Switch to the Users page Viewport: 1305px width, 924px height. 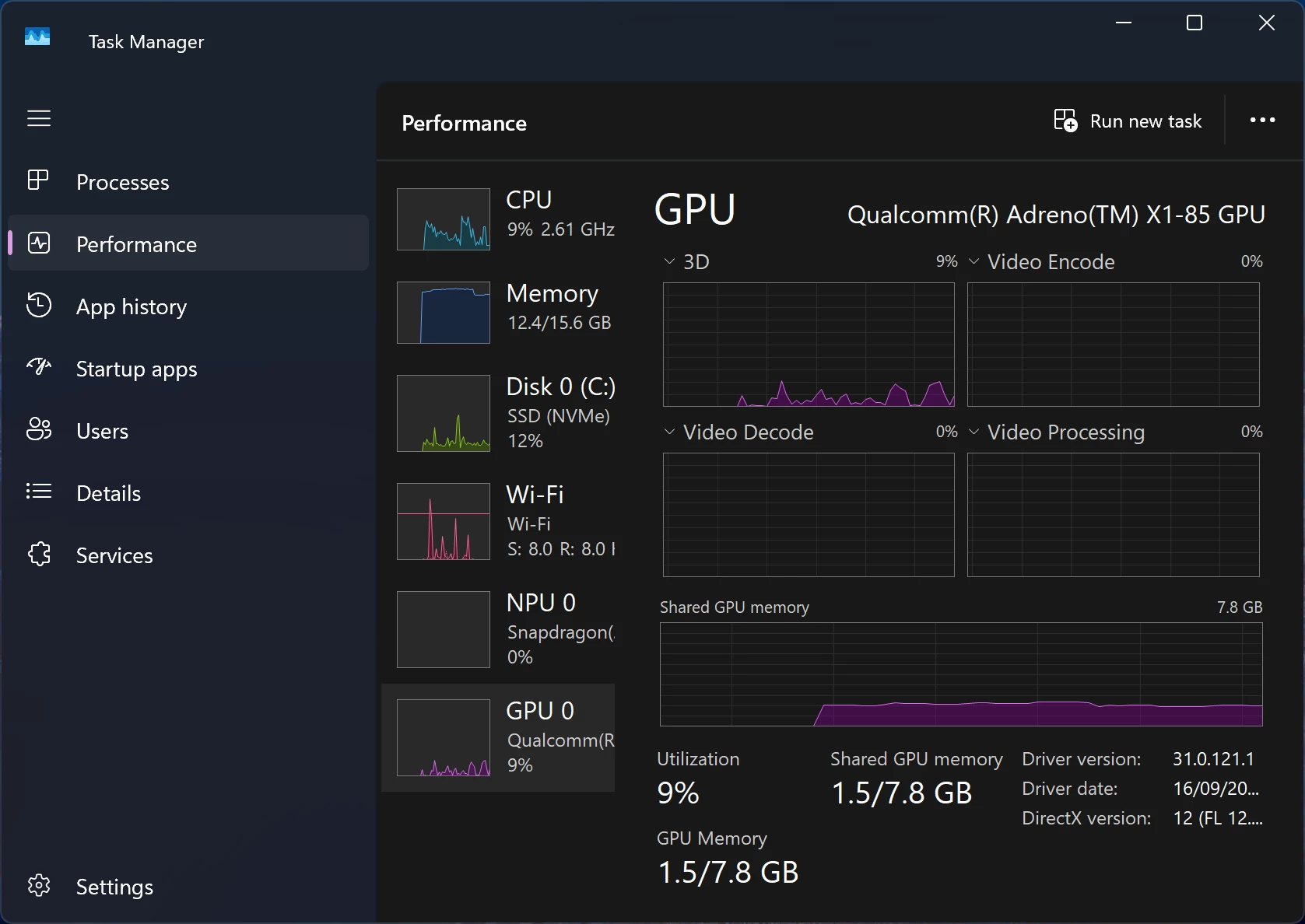[188, 430]
